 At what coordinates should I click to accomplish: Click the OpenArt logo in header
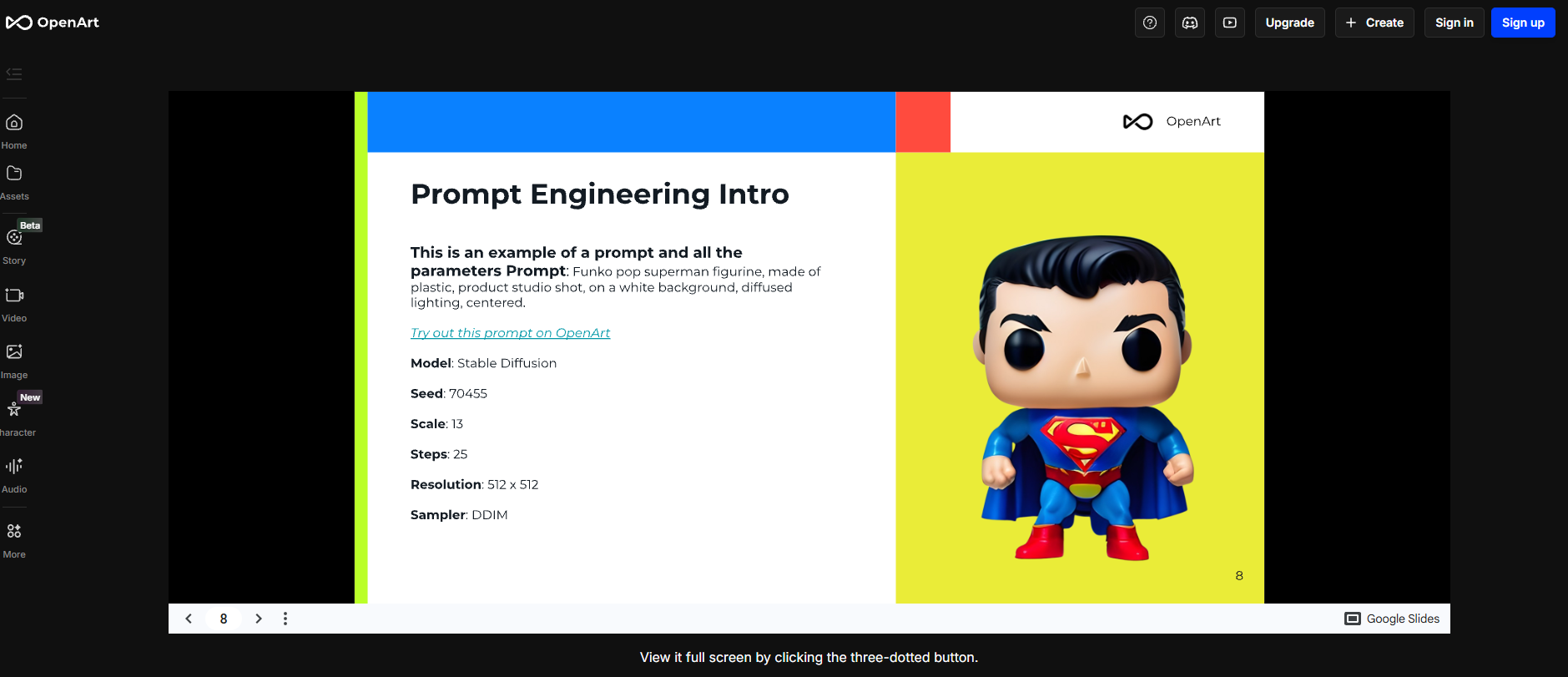53,23
